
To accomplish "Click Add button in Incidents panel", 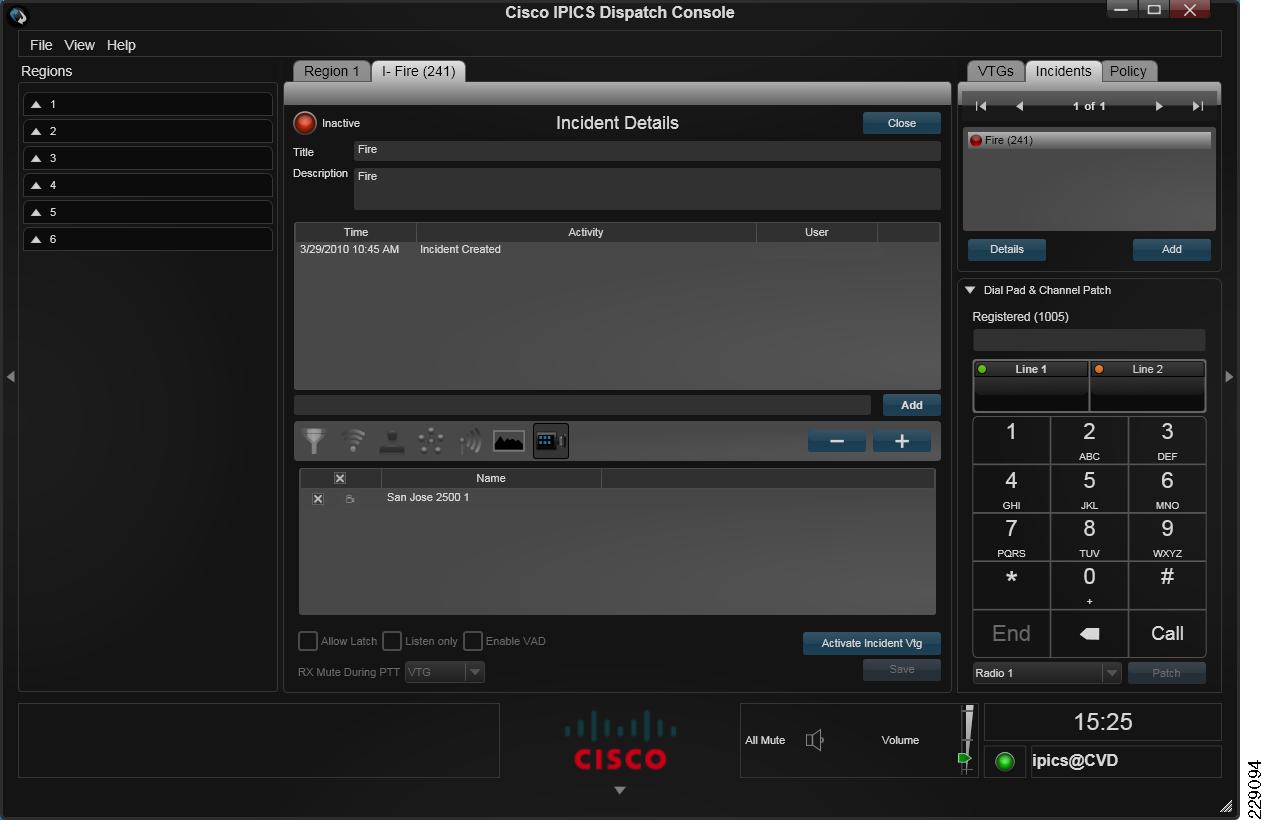I will click(x=1172, y=249).
